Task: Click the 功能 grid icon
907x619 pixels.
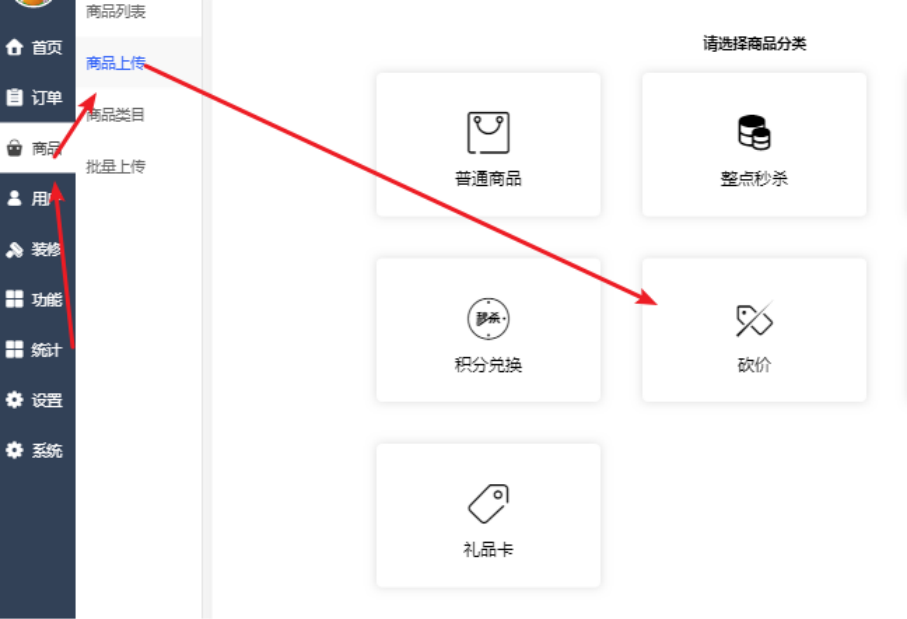Action: [x=14, y=299]
